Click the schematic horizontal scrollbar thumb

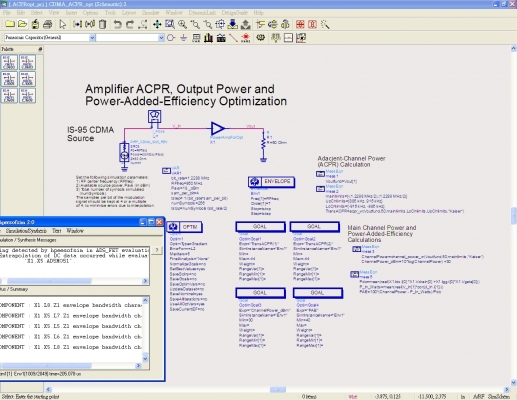[x=278, y=389]
